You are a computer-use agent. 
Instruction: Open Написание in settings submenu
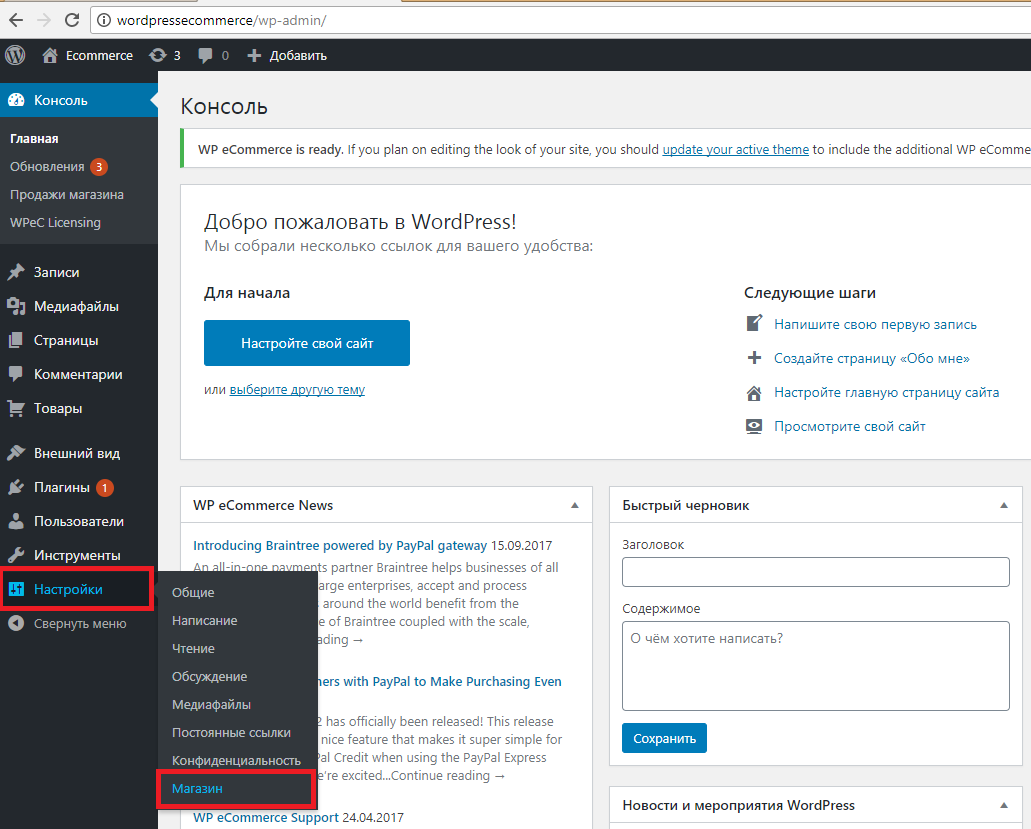pyautogui.click(x=204, y=621)
